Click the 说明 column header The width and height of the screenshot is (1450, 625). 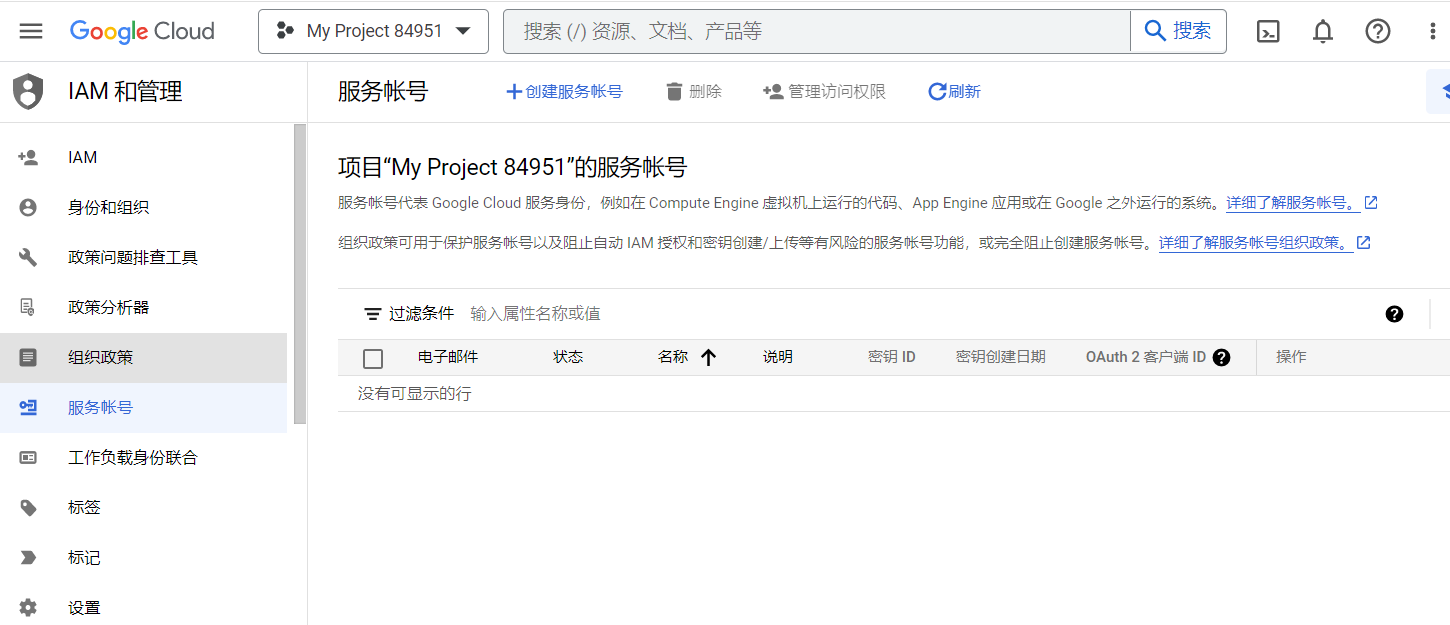tap(778, 357)
